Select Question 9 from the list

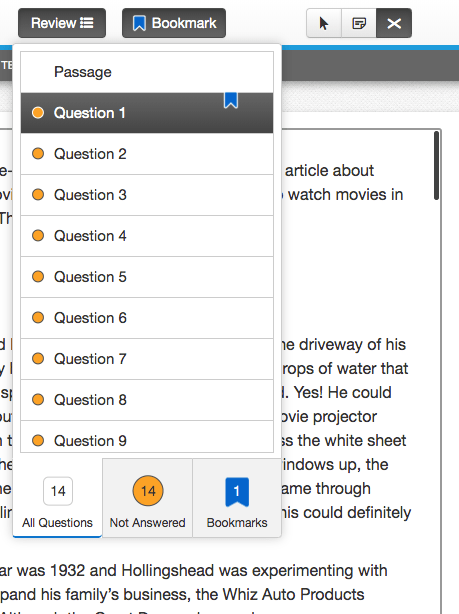pos(147,437)
